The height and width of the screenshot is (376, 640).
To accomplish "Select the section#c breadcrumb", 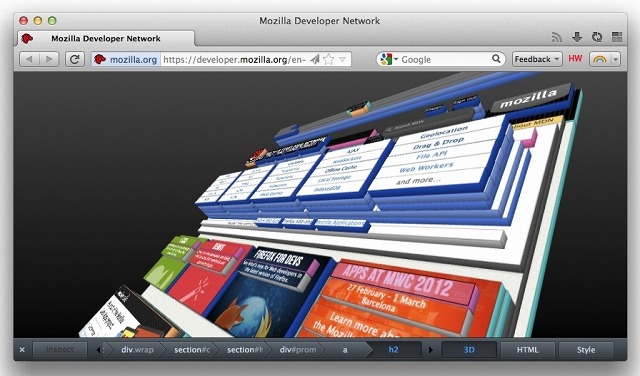I will pos(192,350).
